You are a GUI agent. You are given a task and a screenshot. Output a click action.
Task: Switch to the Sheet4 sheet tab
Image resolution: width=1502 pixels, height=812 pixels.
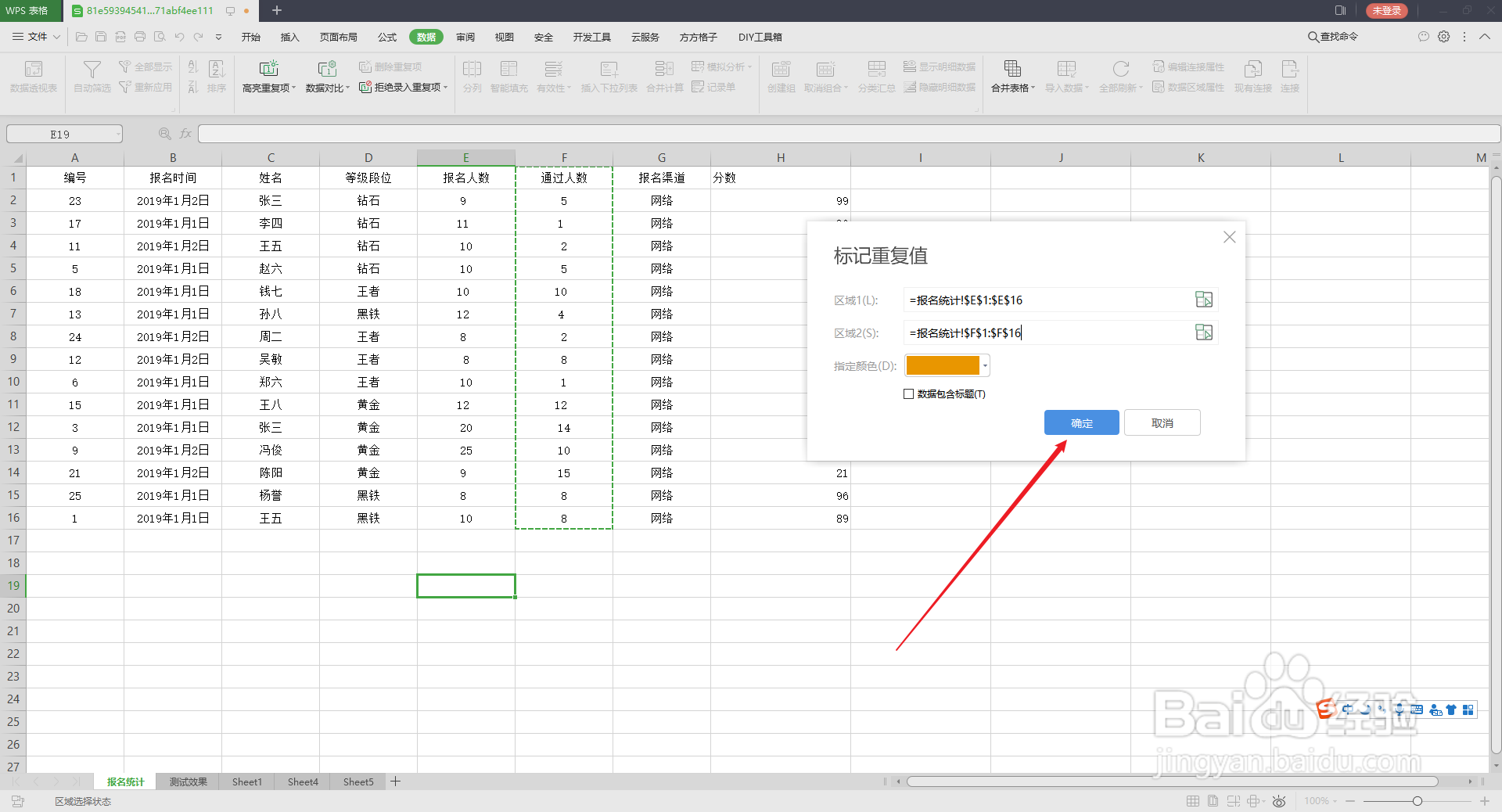tap(303, 781)
